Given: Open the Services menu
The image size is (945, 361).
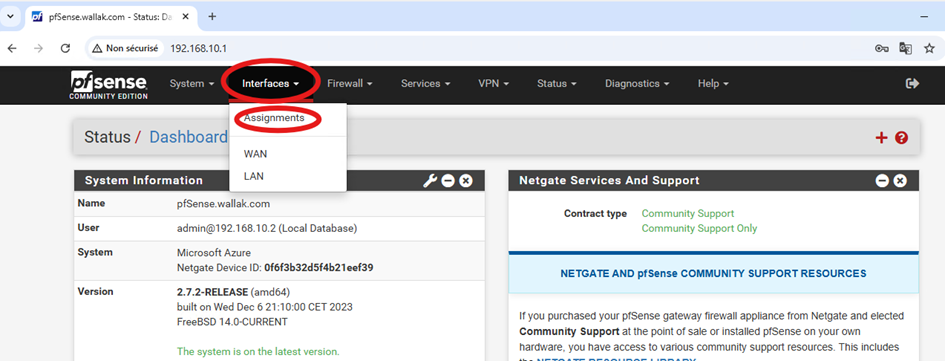Looking at the screenshot, I should pos(425,84).
